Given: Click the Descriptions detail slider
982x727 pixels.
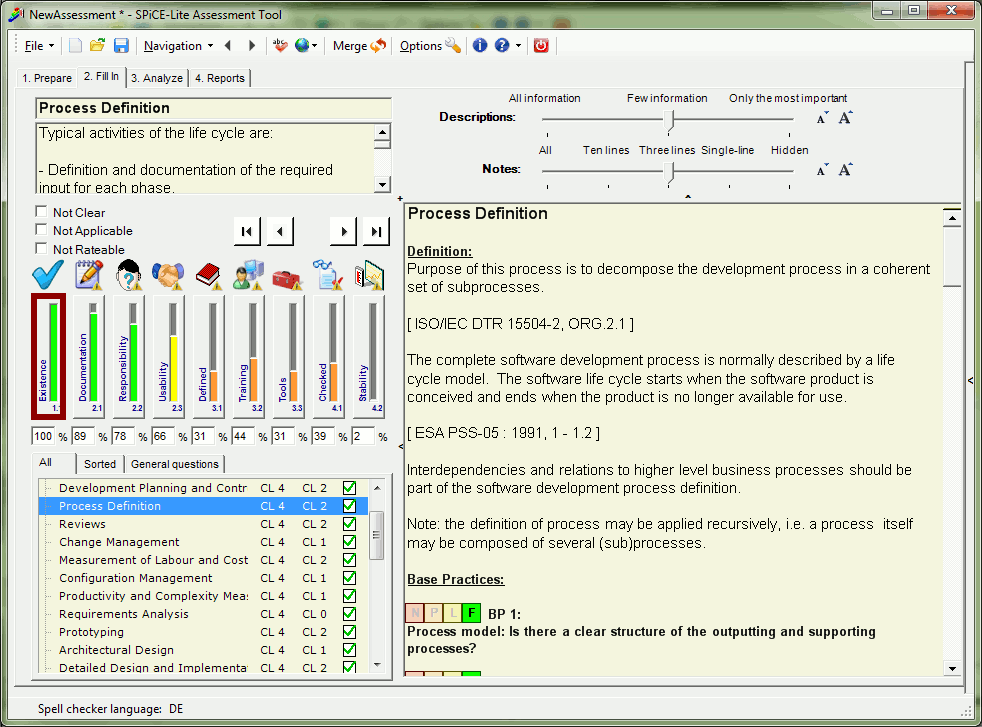Looking at the screenshot, I should coord(668,119).
